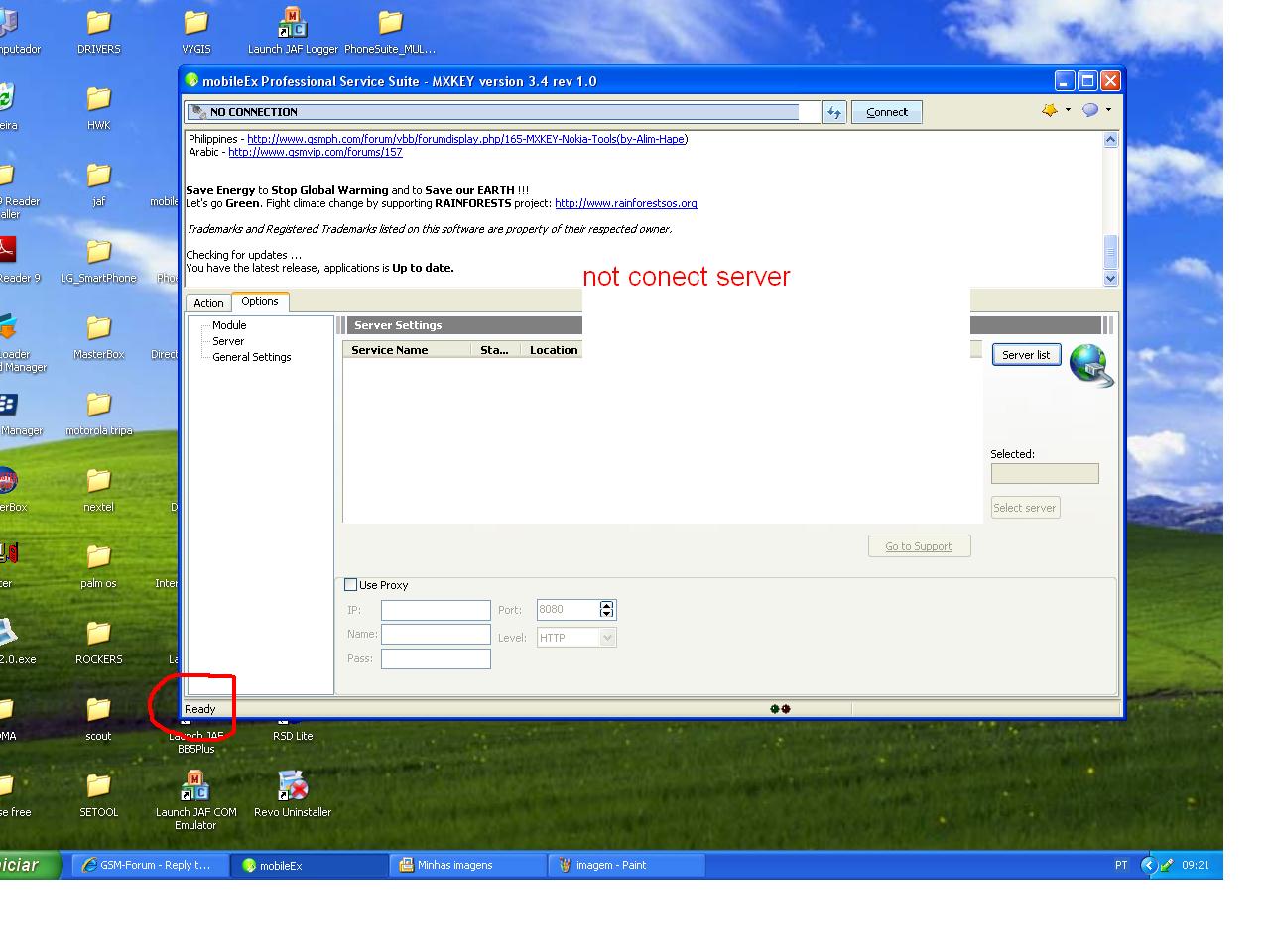This screenshot has width=1270, height=952.
Task: Open MasterBox desktop folder
Action: pyautogui.click(x=98, y=336)
